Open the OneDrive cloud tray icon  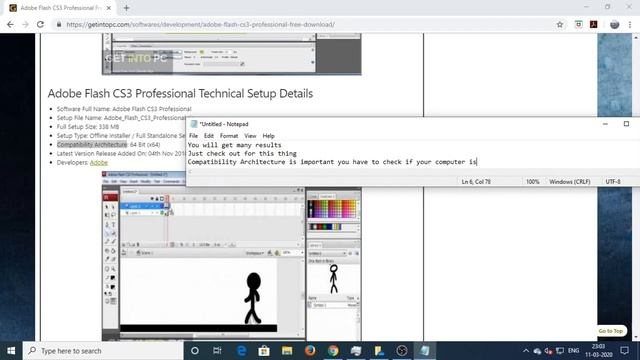[x=537, y=351]
